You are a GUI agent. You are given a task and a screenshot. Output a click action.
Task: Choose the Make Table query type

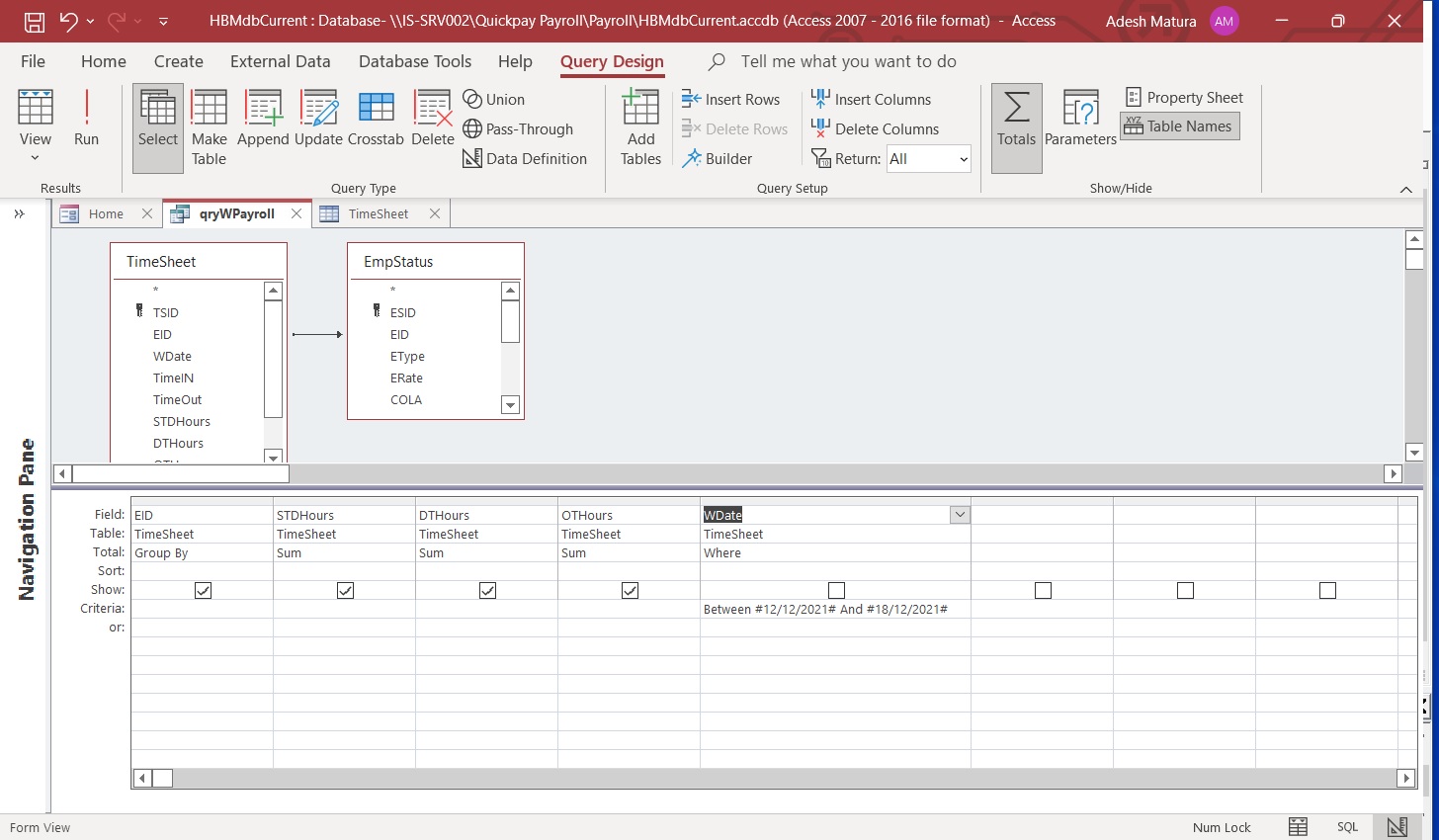[209, 128]
